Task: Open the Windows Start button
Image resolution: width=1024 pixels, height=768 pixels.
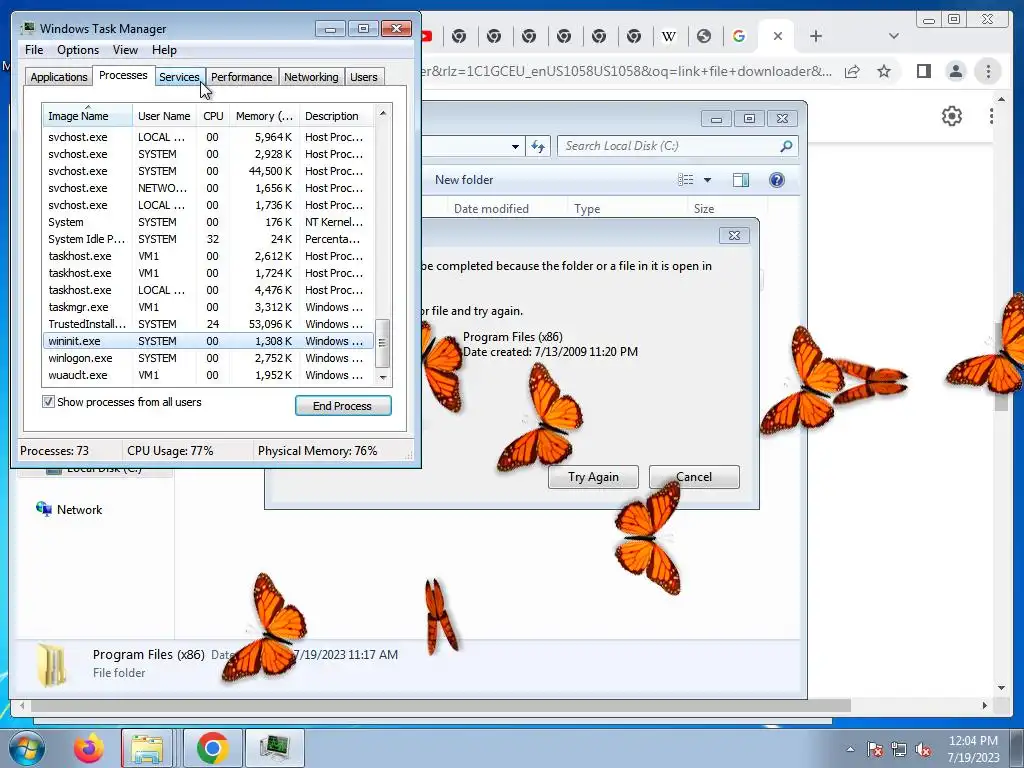Action: (x=26, y=748)
